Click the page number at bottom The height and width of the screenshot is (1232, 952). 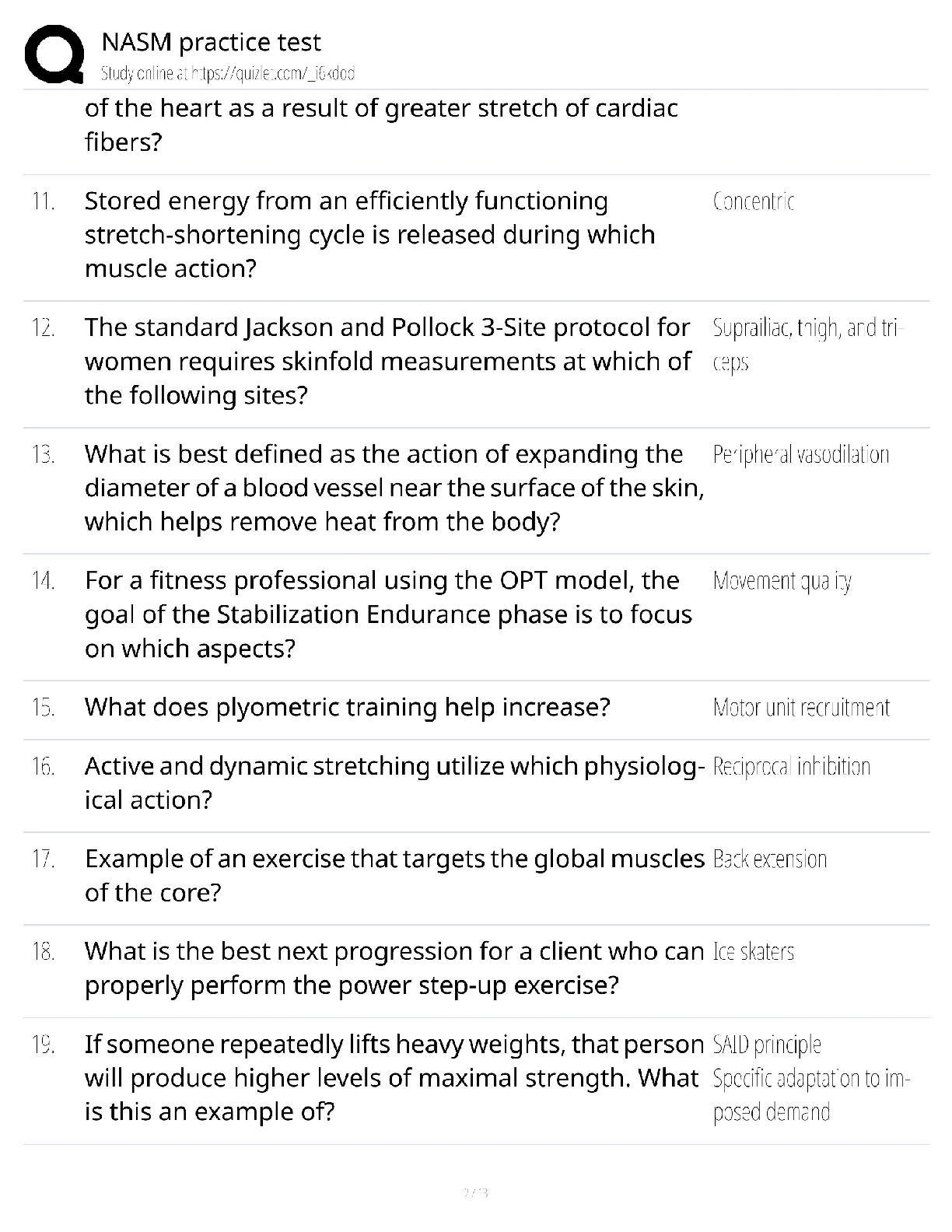475,1192
